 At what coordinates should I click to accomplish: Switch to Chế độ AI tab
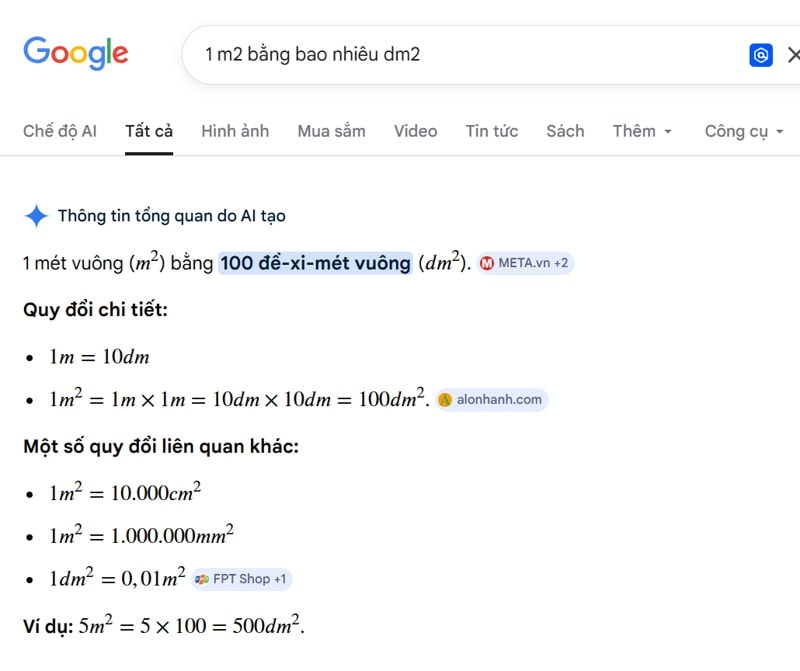click(60, 131)
